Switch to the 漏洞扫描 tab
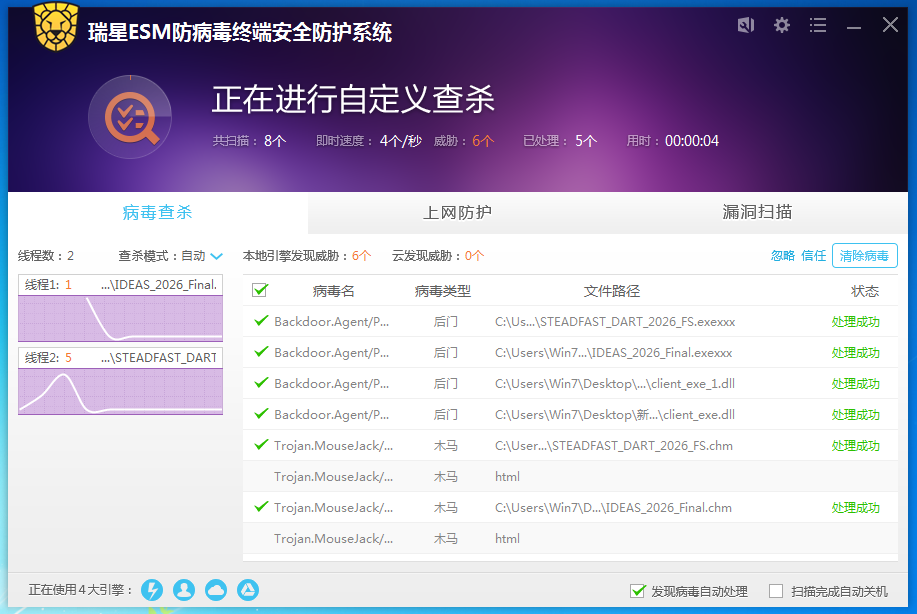Image resolution: width=917 pixels, height=614 pixels. tap(757, 212)
